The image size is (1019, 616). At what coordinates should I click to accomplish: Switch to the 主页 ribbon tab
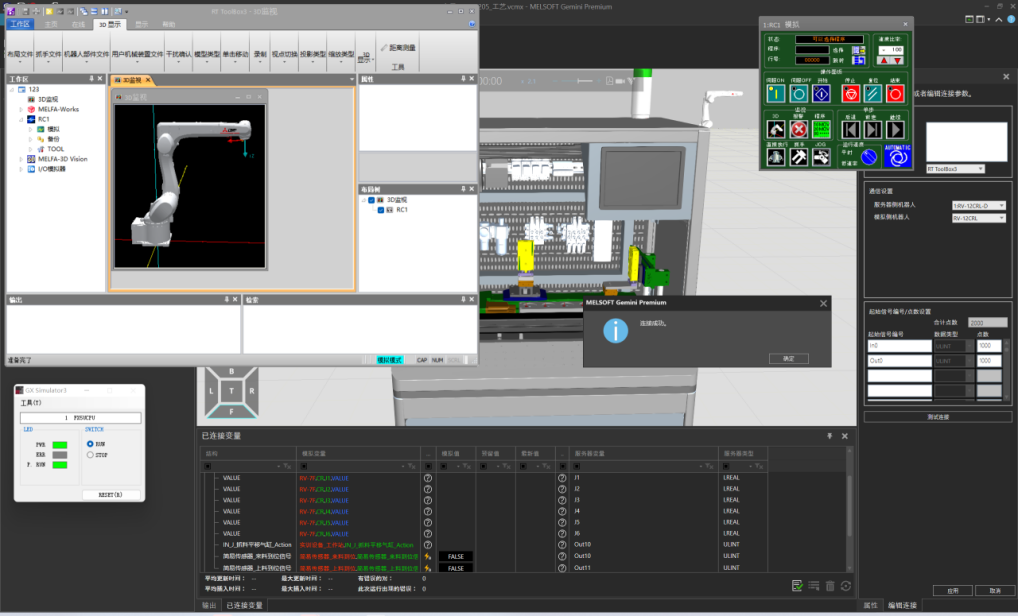(51, 25)
